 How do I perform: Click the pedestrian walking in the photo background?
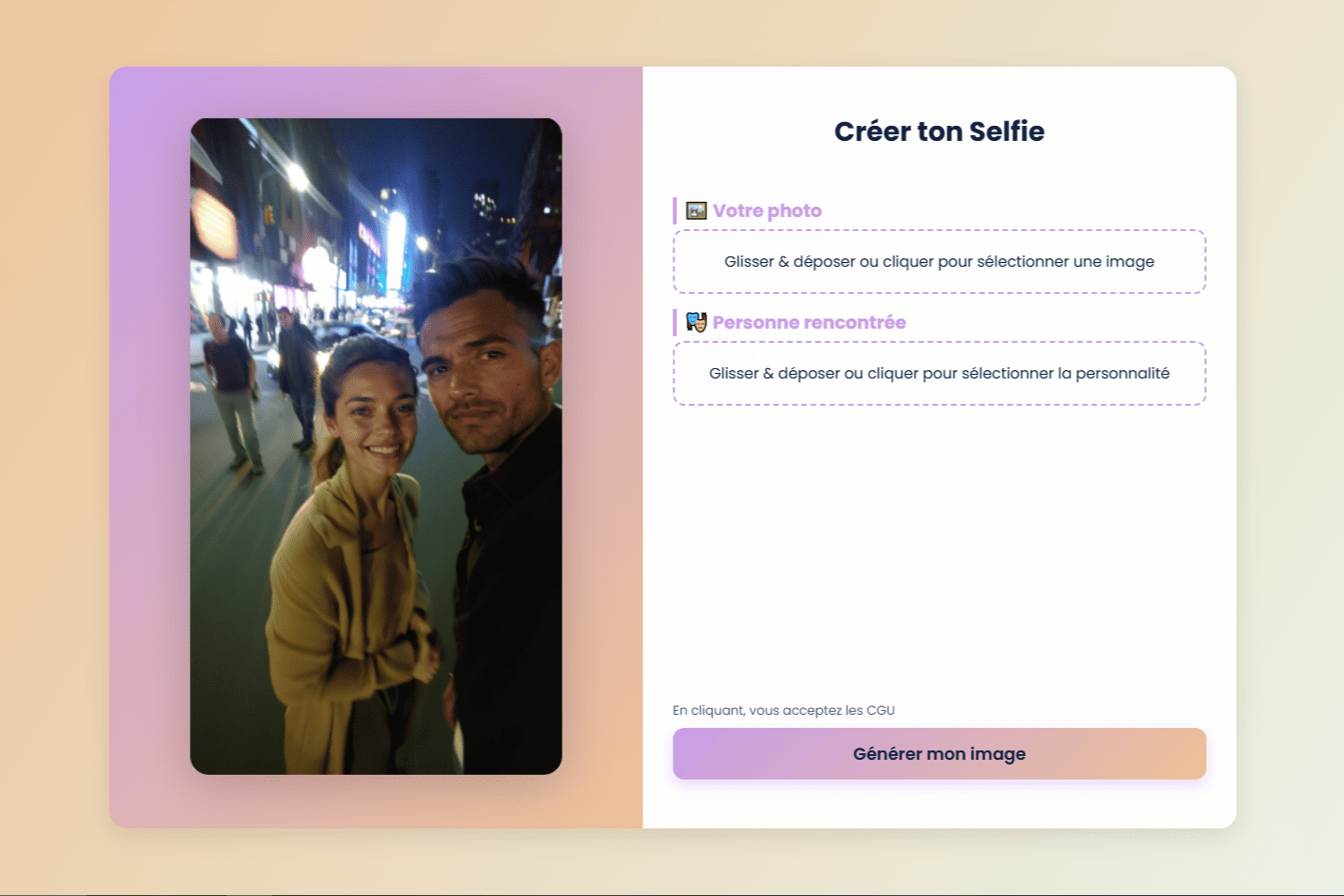pos(232,394)
